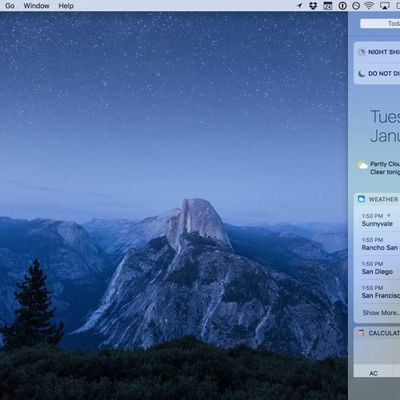Select the San Francisco weather row

378,292
